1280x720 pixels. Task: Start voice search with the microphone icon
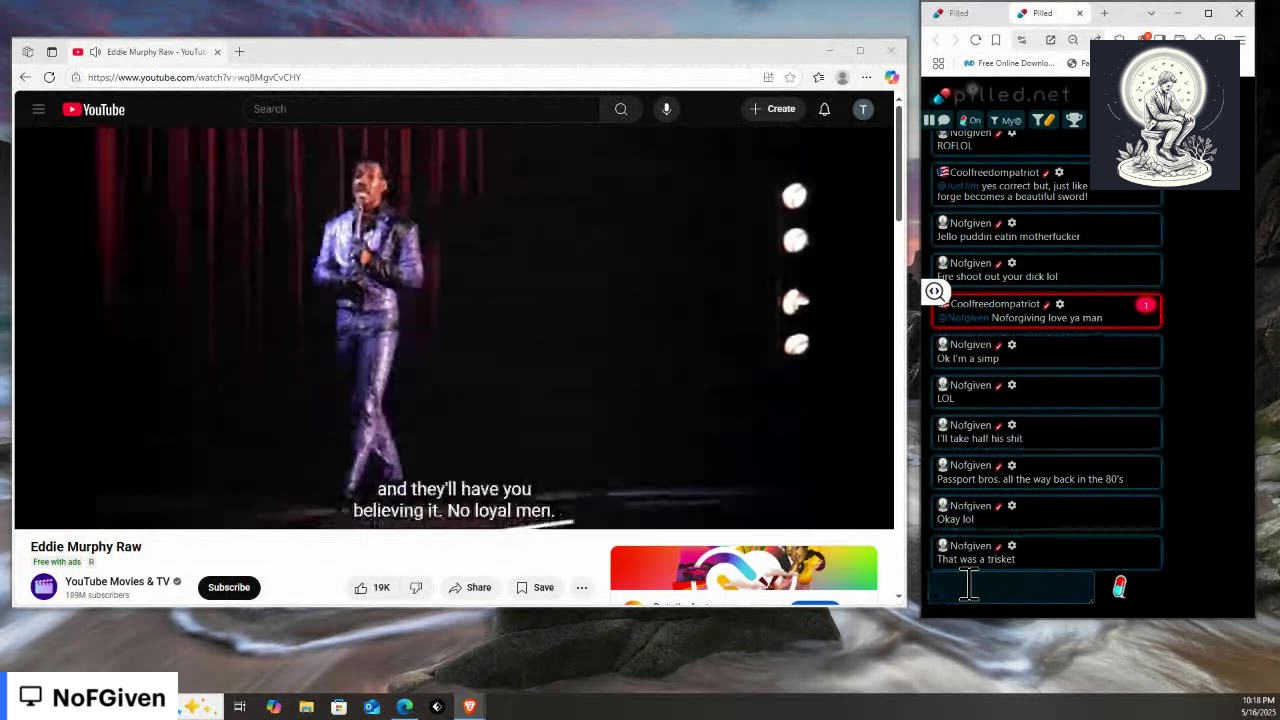pos(666,109)
